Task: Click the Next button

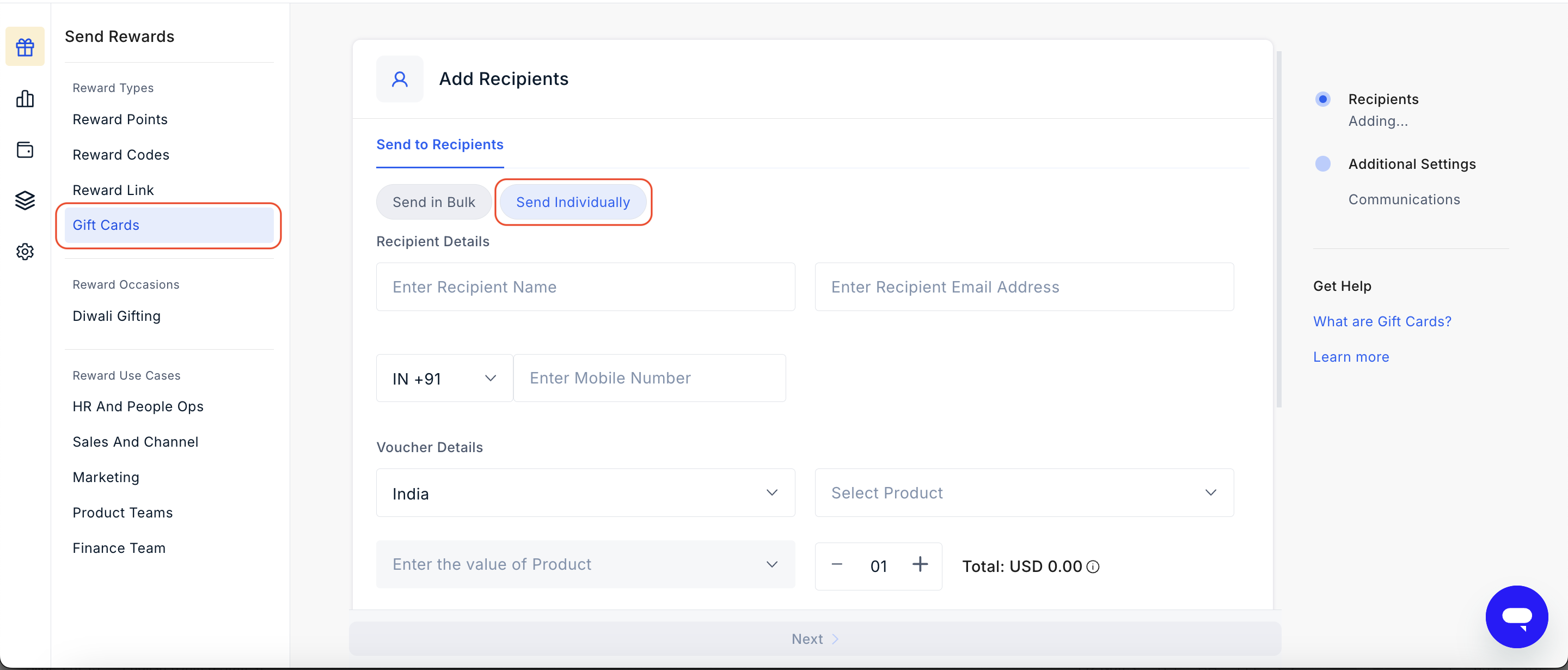Action: tap(814, 639)
